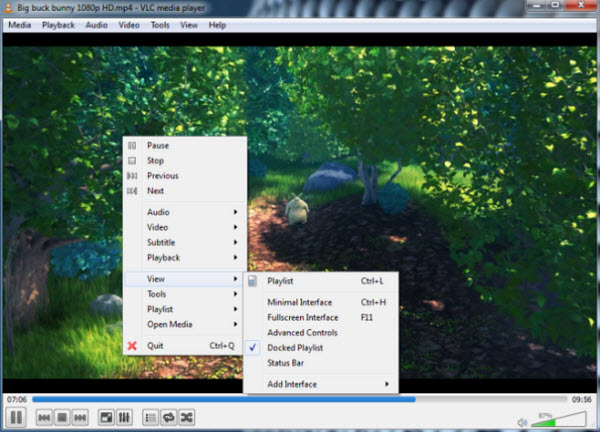Screen dimensions: 600x432
Task: Open the Tools menu in menu bar
Action: pyautogui.click(x=160, y=24)
